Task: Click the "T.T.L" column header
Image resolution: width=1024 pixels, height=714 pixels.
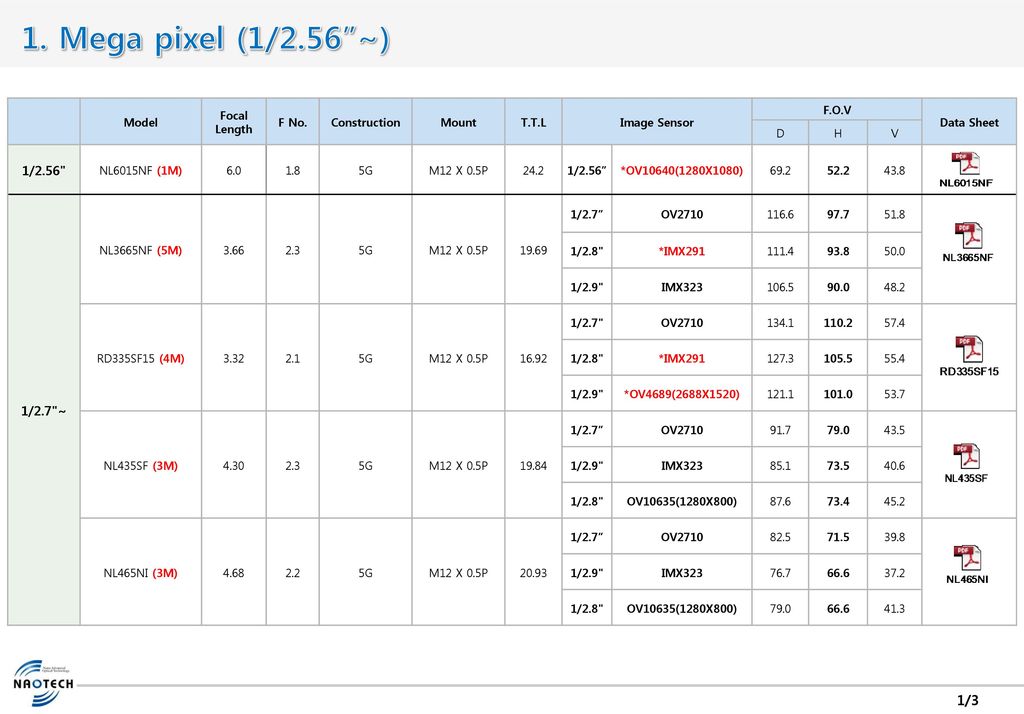Action: tap(534, 122)
